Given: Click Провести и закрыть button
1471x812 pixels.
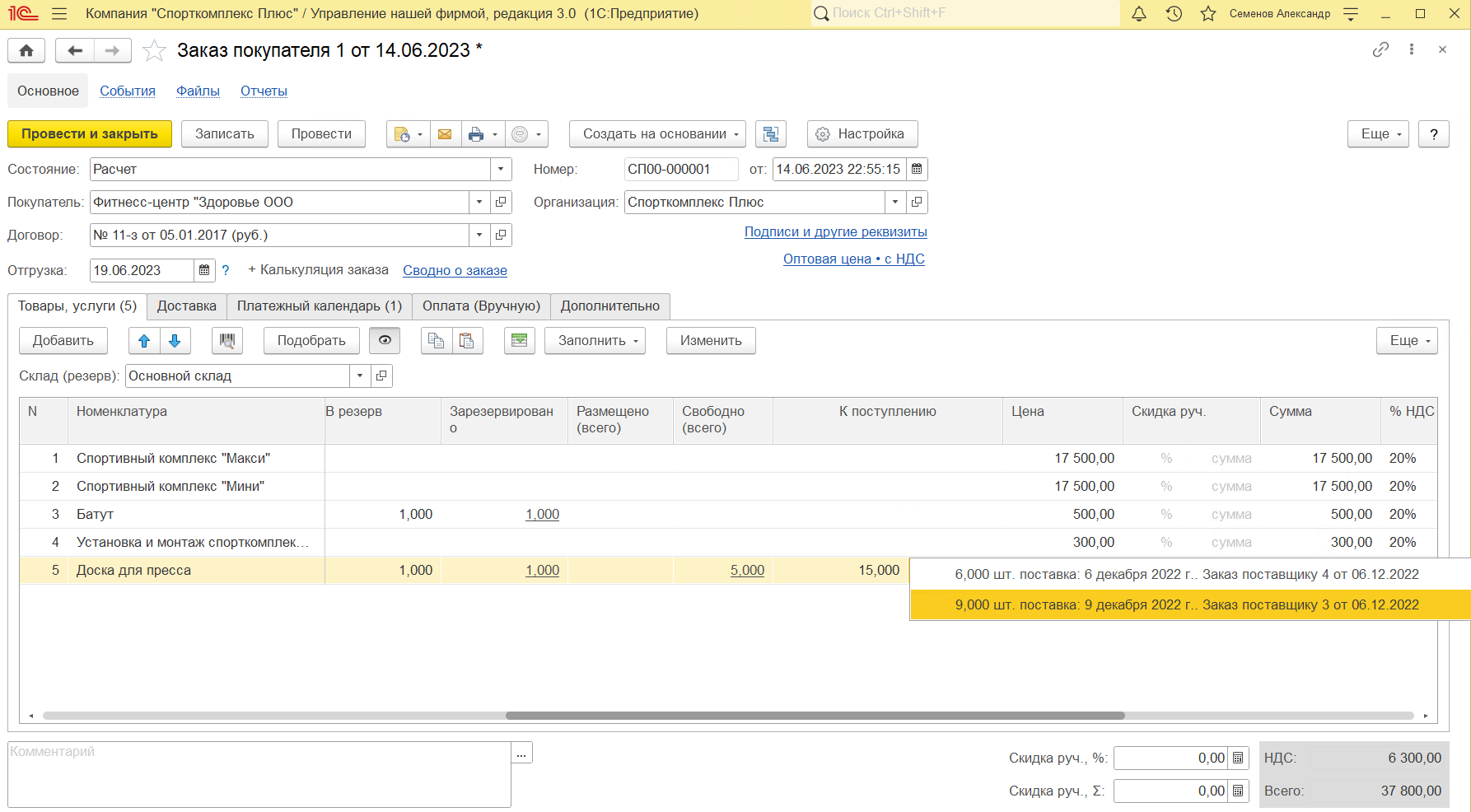Looking at the screenshot, I should click(x=90, y=134).
